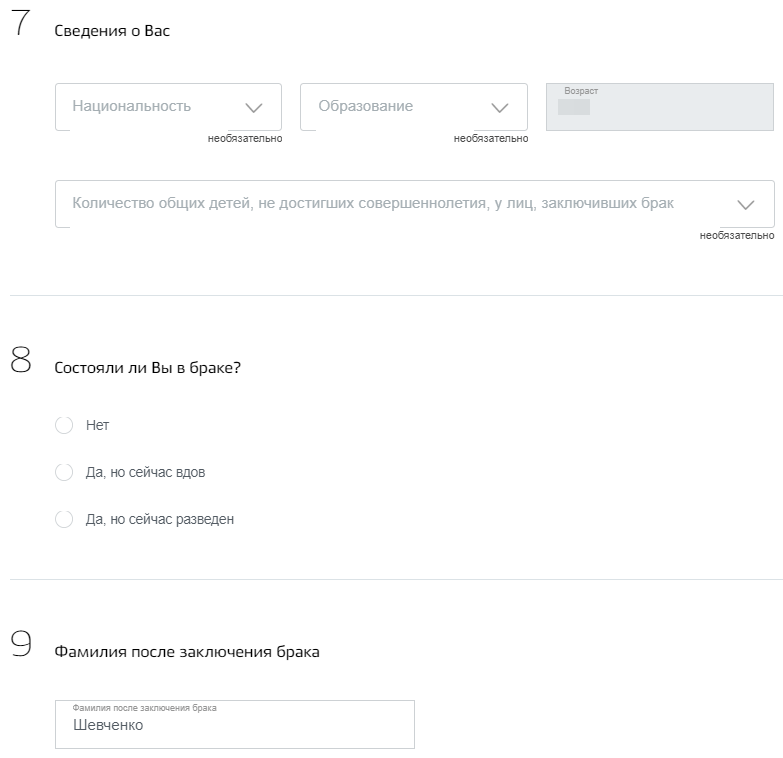783x758 pixels.
Task: Click "необязательно" label under Национальность
Action: [245, 139]
